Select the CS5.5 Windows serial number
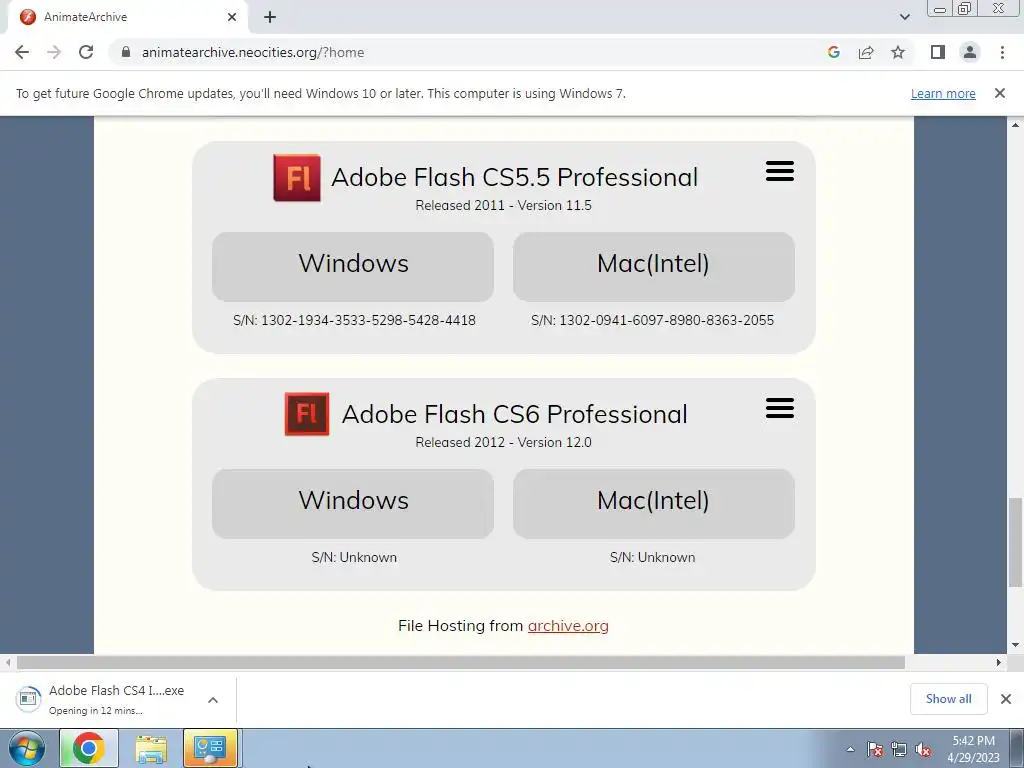 point(354,320)
